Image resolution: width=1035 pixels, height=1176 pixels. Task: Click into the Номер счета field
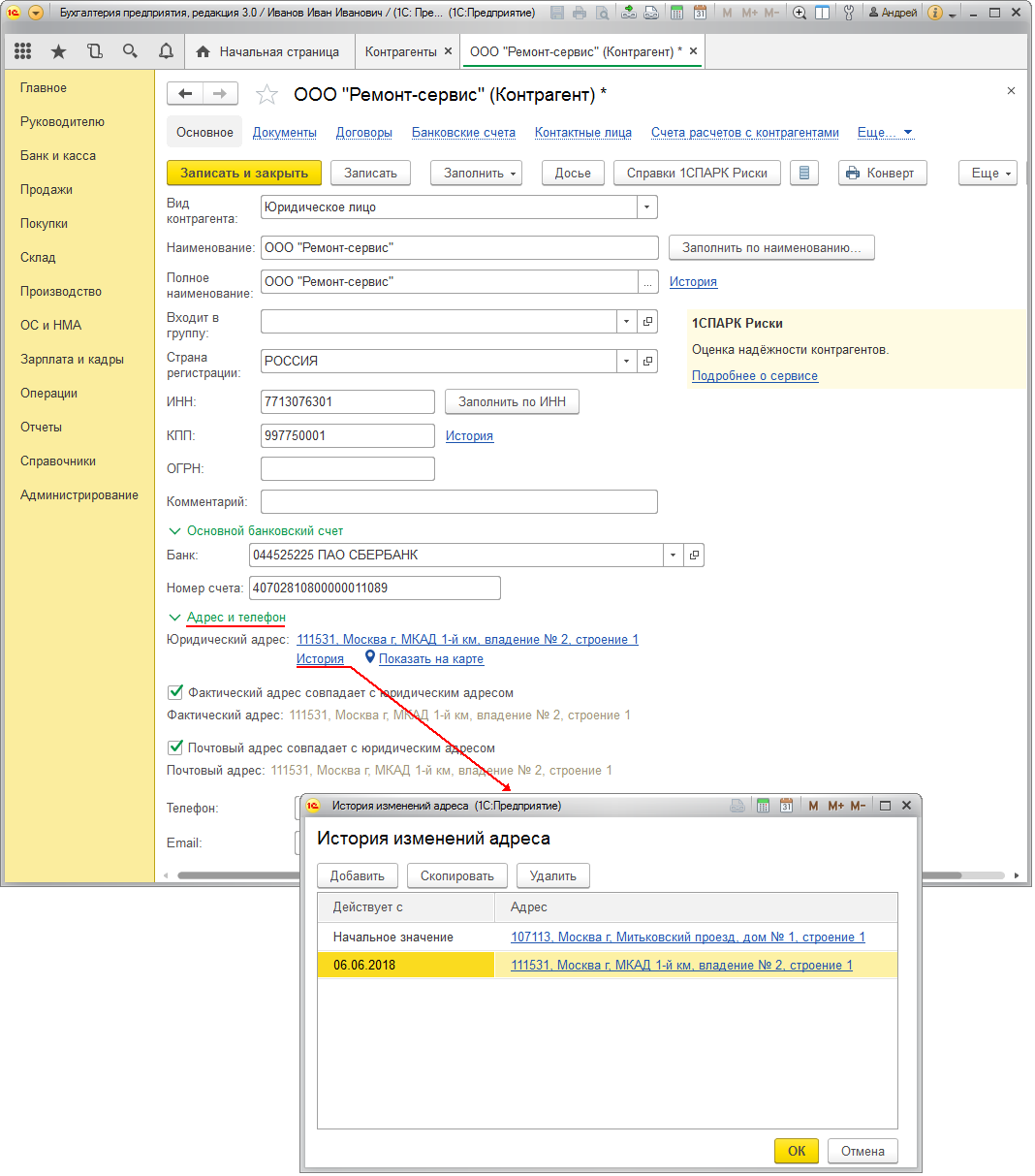(375, 588)
